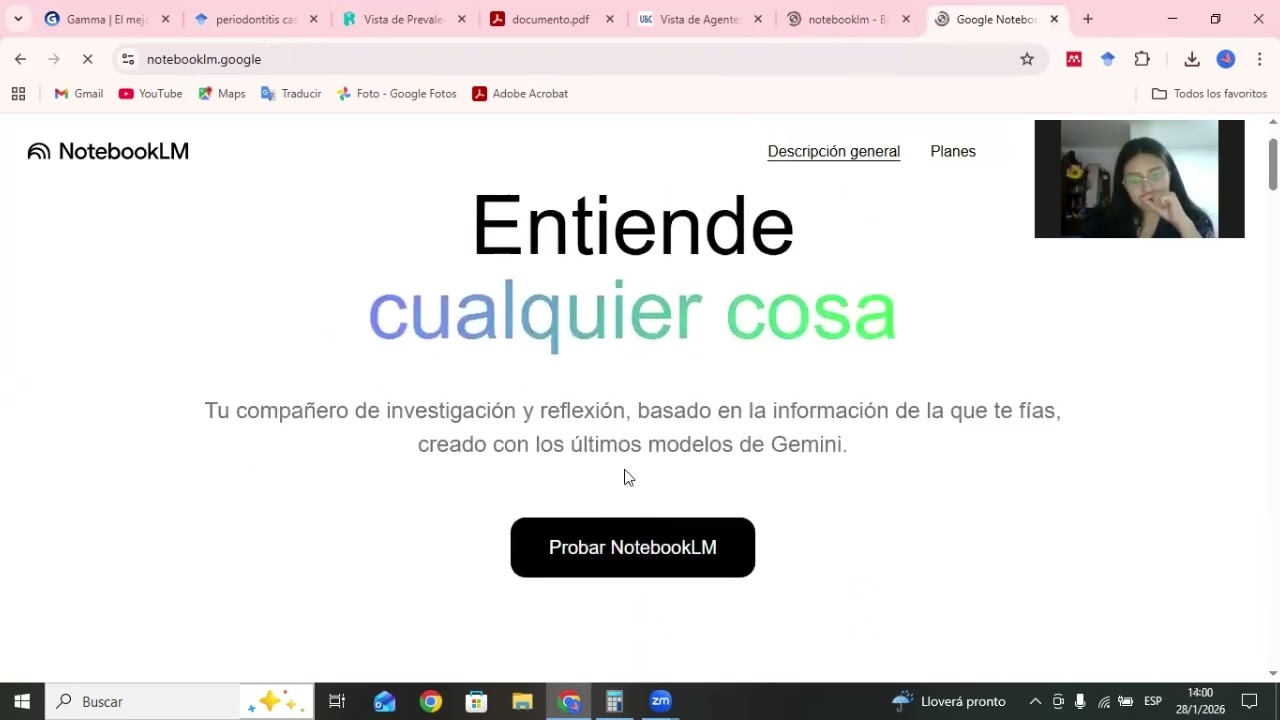Open the Adobe Acrobat bookmark

[520, 94]
